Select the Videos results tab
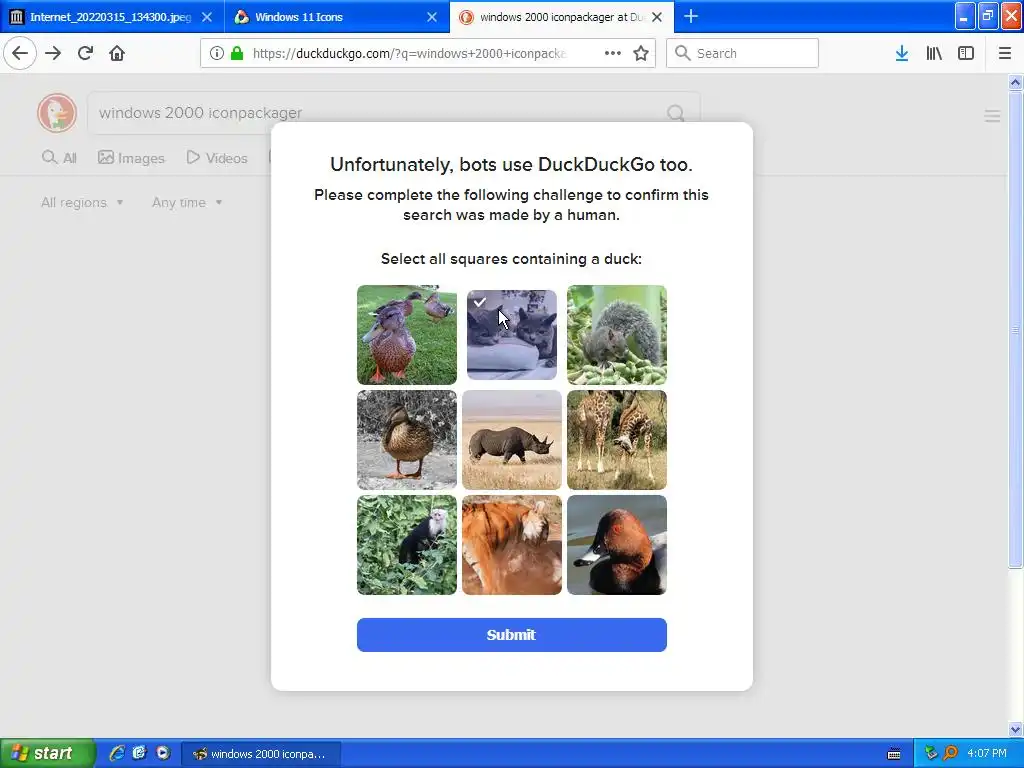Image resolution: width=1024 pixels, height=768 pixels. 217,158
